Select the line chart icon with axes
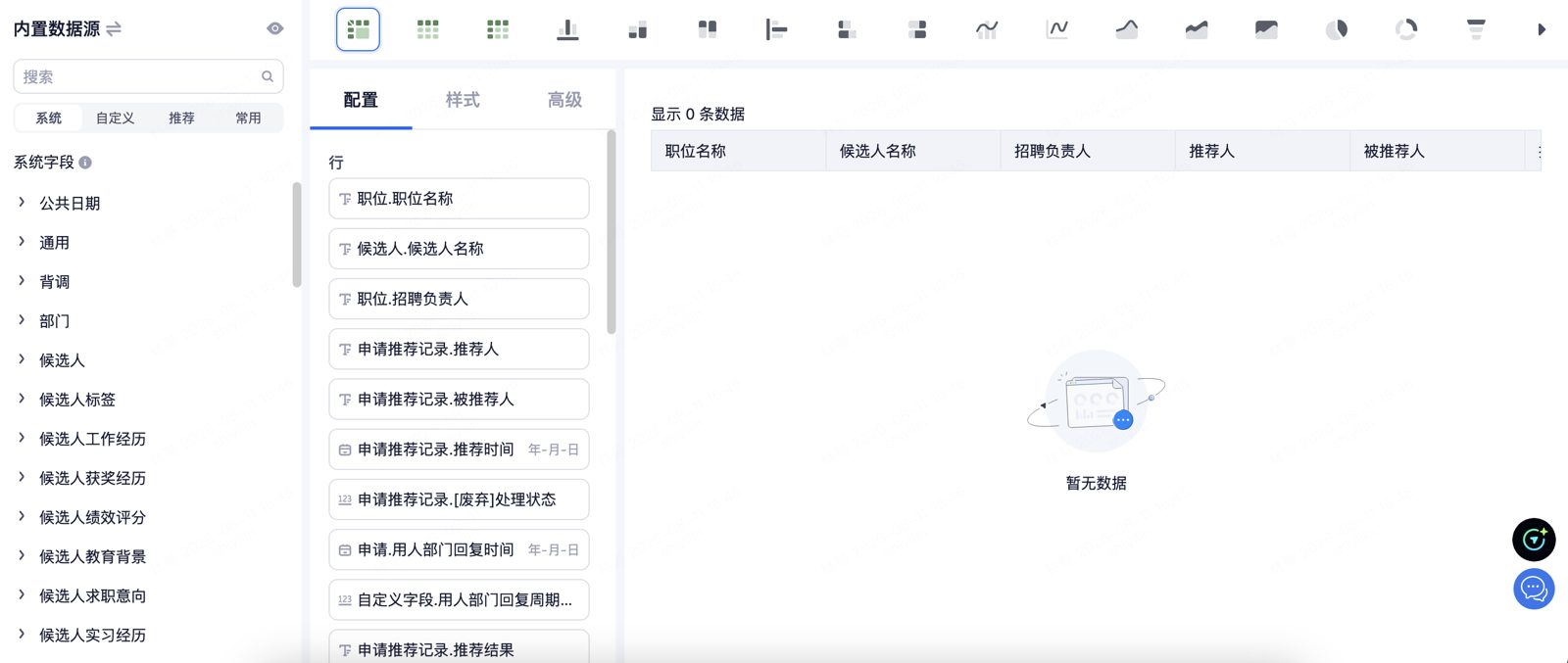 tap(1057, 29)
